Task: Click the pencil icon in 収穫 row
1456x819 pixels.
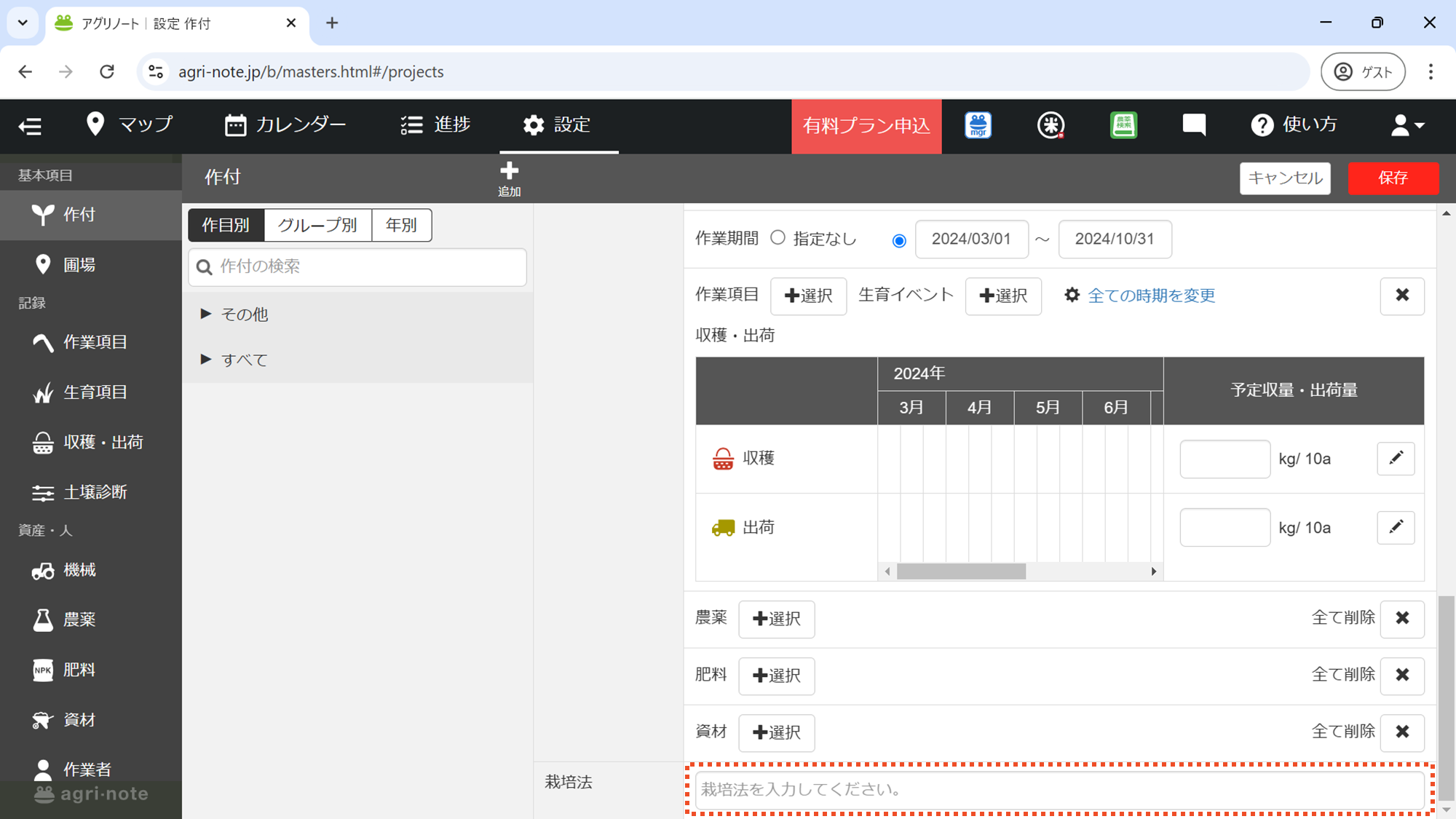Action: (x=1396, y=459)
